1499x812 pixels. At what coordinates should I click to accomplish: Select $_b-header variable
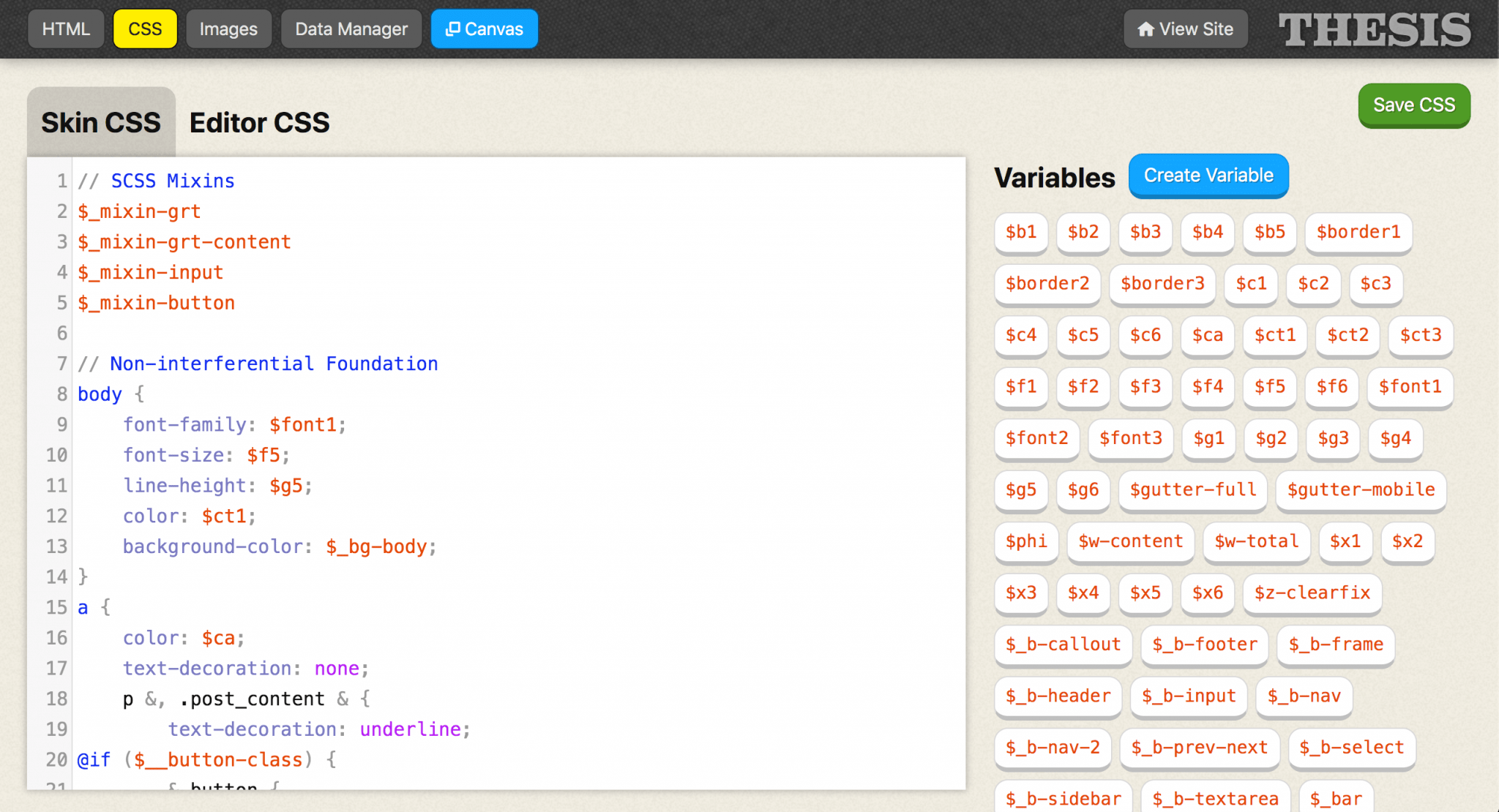click(1058, 696)
